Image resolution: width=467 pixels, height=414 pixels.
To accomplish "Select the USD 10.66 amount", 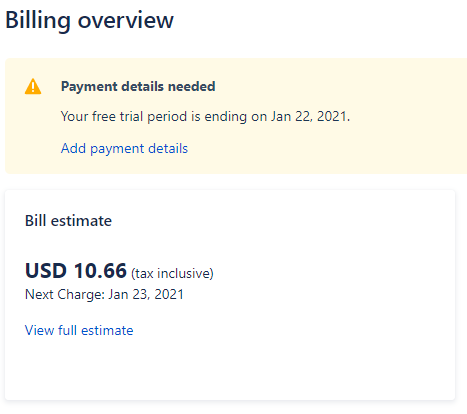I will click(x=76, y=270).
